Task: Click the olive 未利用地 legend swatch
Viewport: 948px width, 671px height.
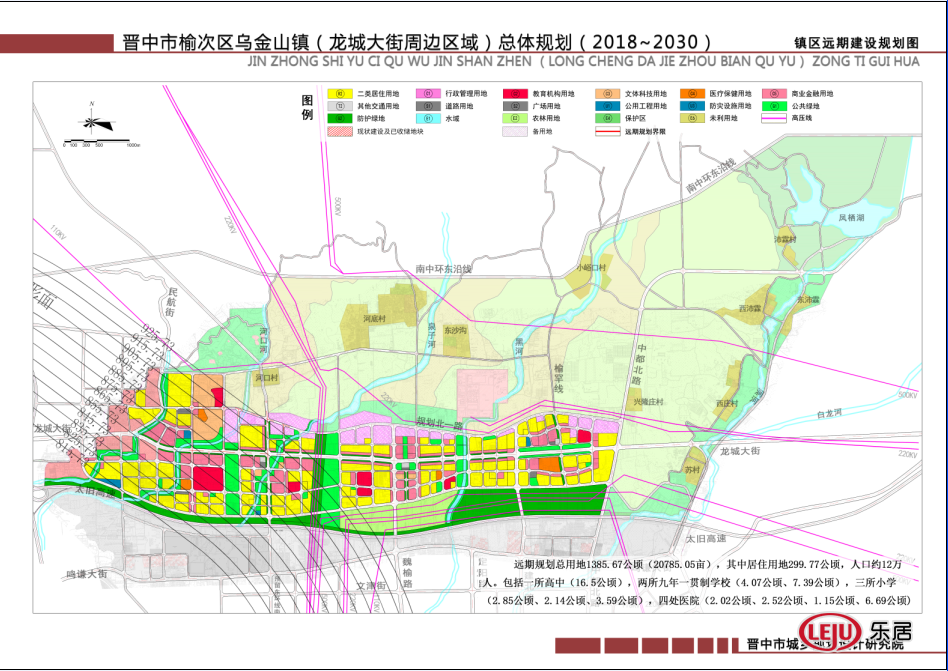Action: [692, 118]
